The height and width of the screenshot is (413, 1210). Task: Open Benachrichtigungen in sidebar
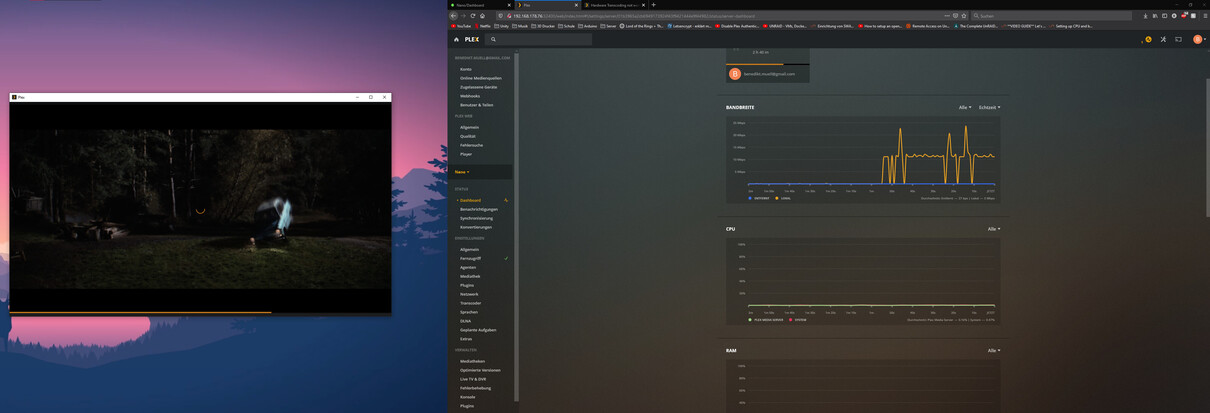point(479,209)
